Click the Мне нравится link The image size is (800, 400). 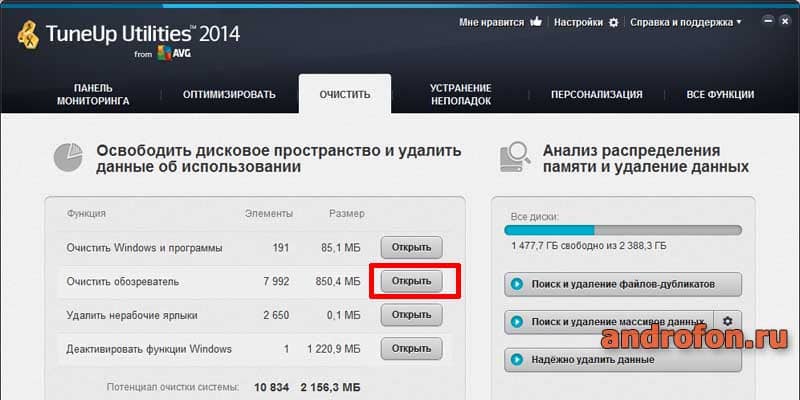pos(491,22)
